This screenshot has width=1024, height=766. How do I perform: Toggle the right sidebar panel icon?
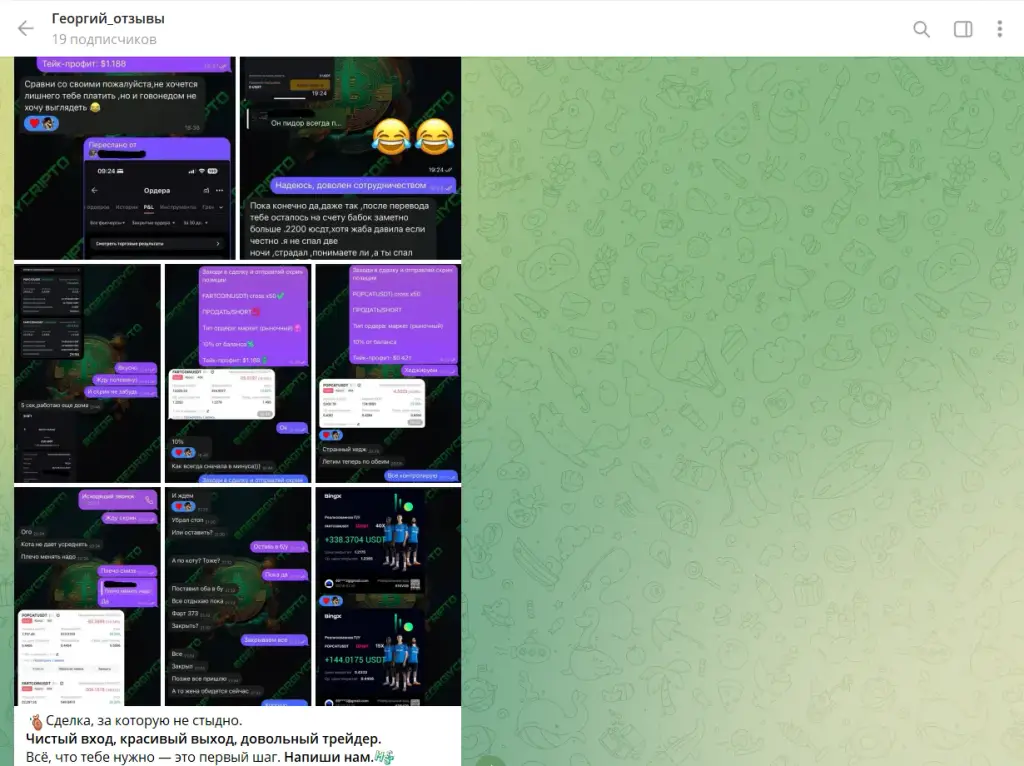point(963,29)
